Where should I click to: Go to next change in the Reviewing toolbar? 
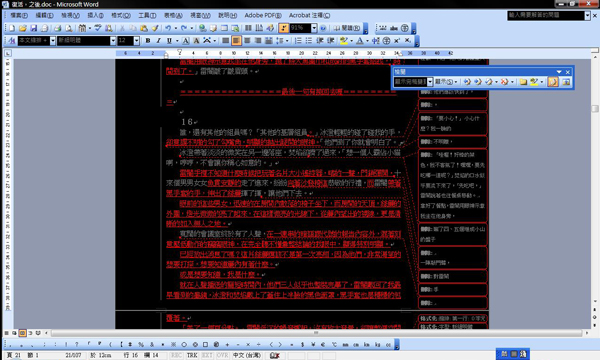coord(478,82)
